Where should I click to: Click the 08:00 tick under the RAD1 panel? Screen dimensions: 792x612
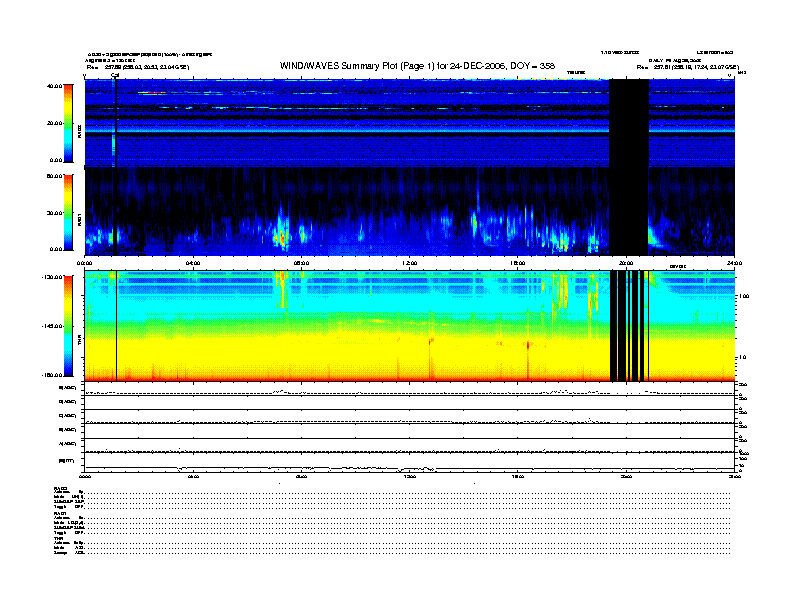pos(301,263)
